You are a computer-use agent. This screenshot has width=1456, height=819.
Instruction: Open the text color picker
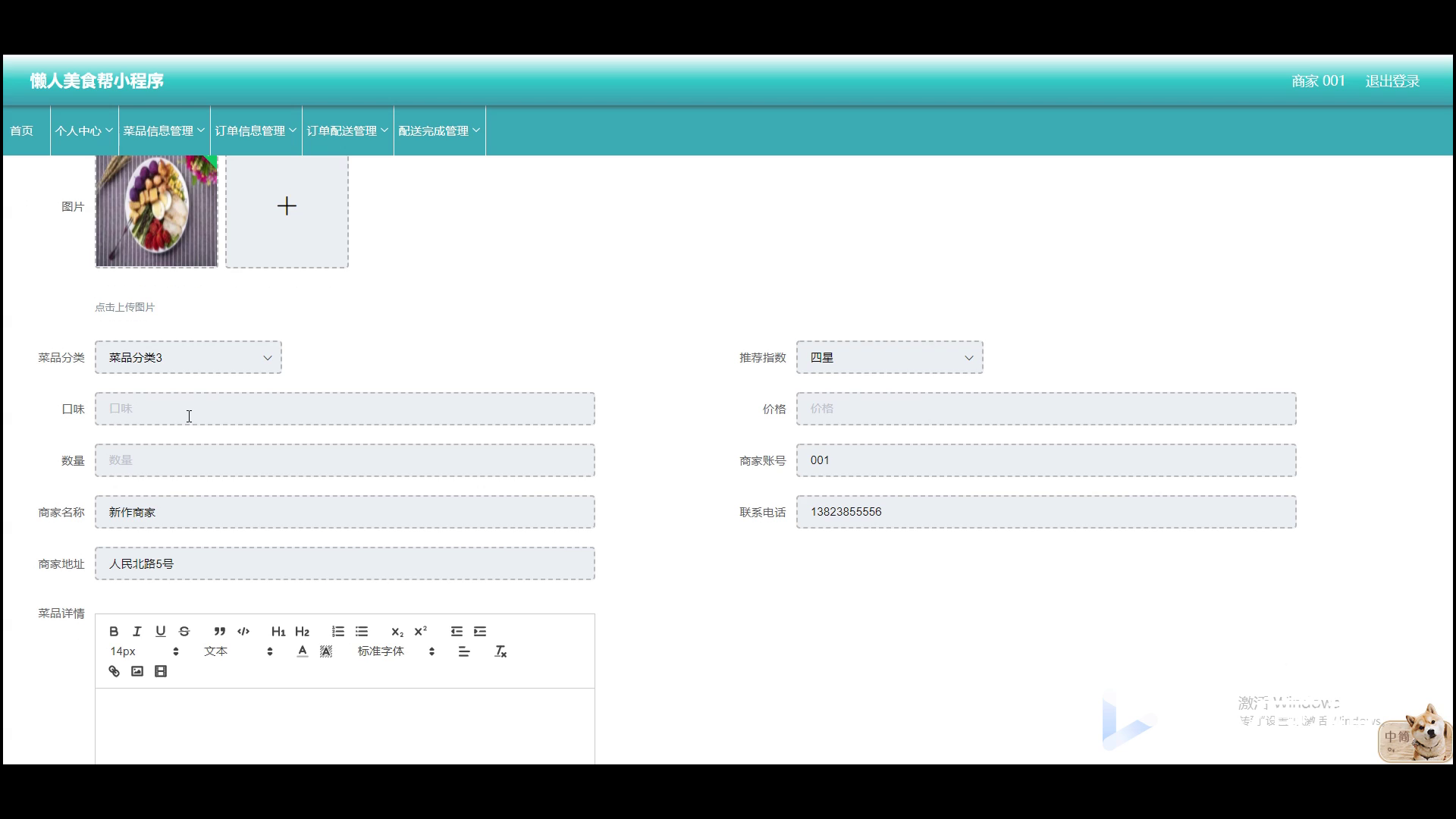303,651
